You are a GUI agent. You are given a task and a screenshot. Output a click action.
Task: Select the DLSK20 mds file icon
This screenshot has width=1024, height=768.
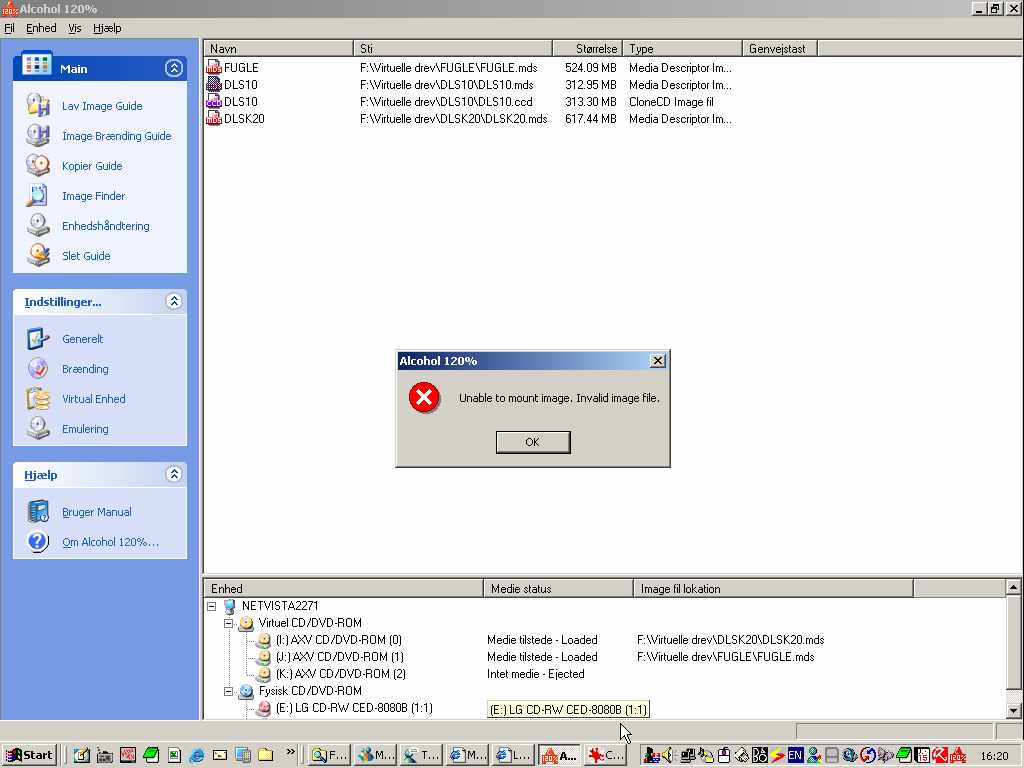214,118
